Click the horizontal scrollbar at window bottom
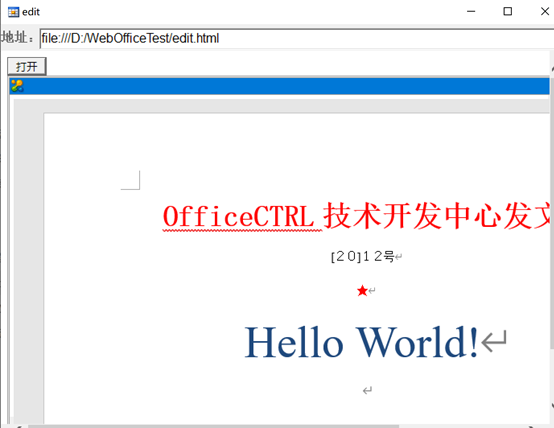This screenshot has width=554, height=428. (x=213, y=426)
